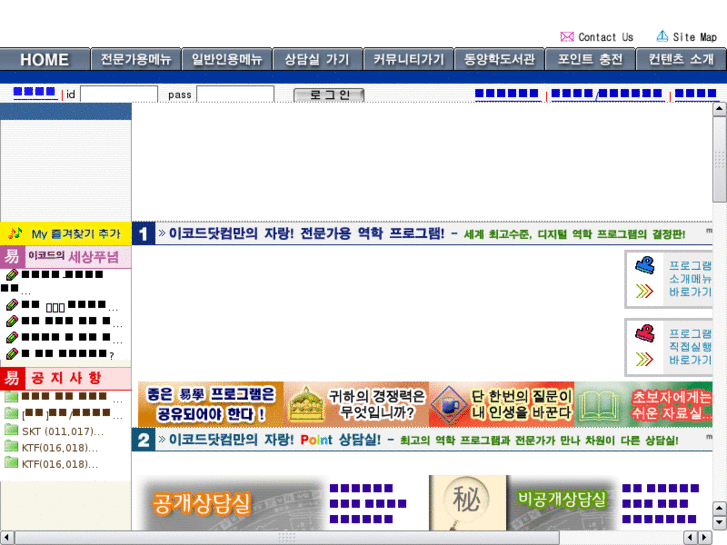Click the 좋은 易學 프로그램은 공유되어야 한다 banner

pos(210,404)
